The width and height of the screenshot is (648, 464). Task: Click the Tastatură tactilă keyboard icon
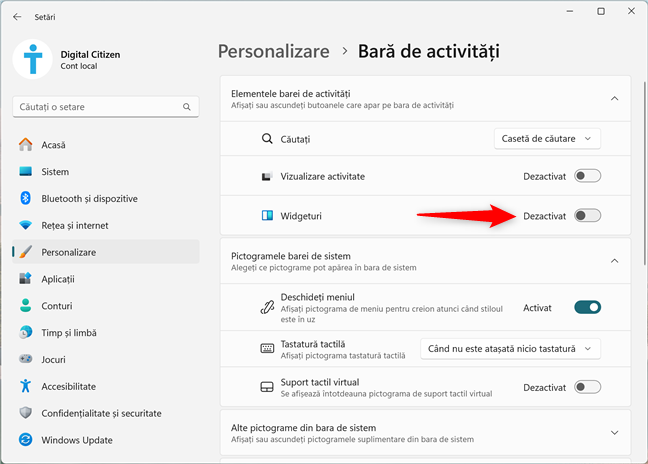tap(267, 348)
